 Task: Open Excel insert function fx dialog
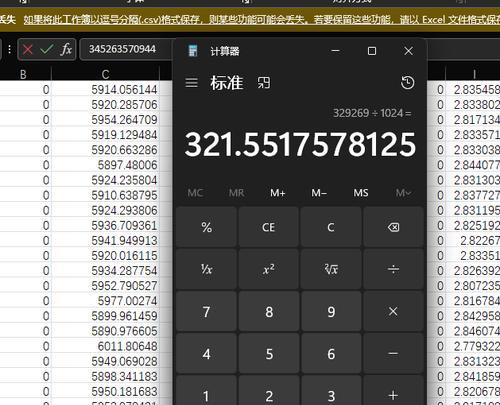click(66, 50)
